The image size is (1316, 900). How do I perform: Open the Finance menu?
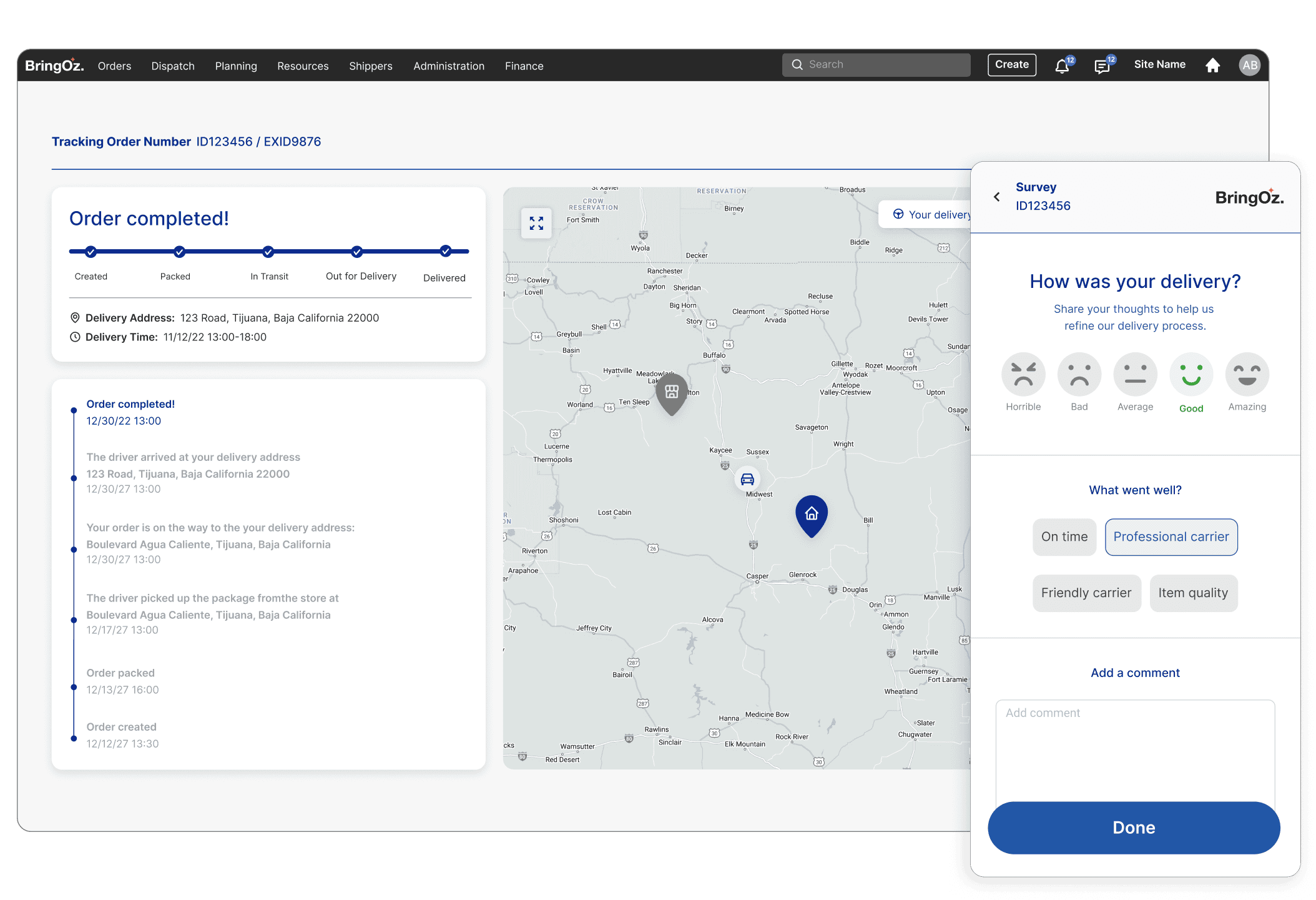coord(524,66)
